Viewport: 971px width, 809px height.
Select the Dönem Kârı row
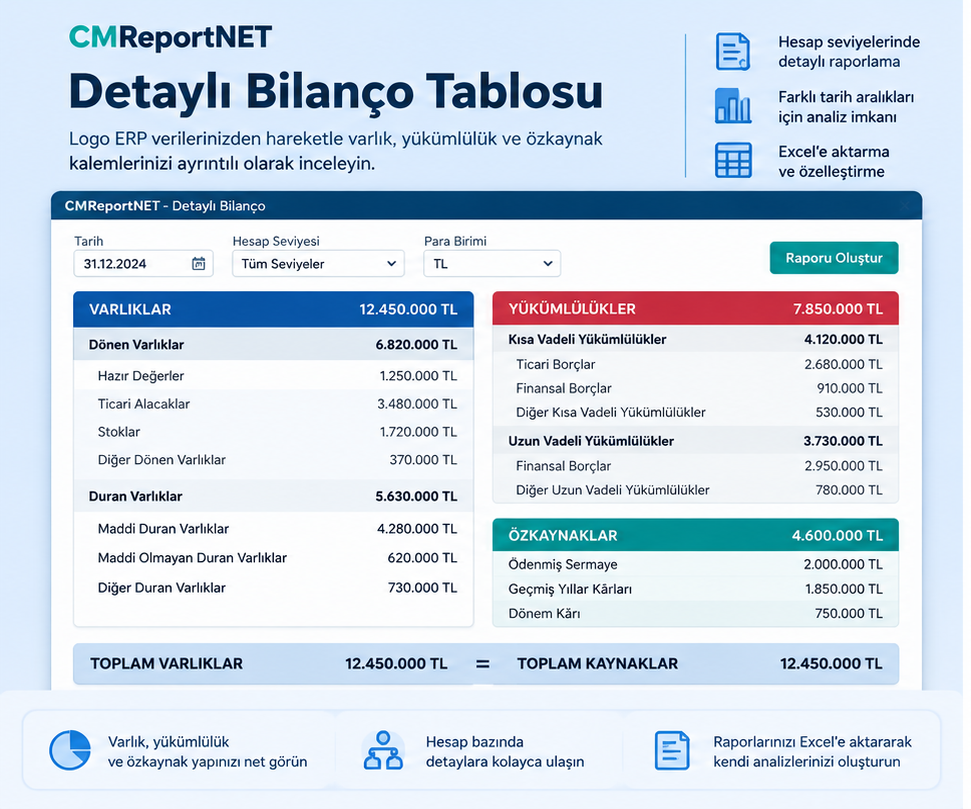695,614
